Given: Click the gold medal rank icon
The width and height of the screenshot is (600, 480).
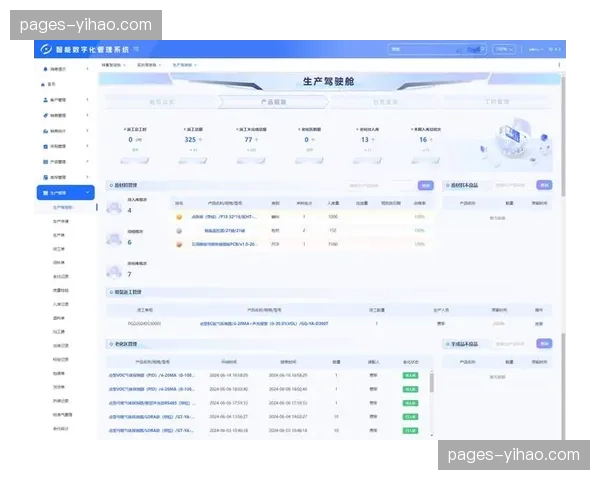Looking at the screenshot, I should point(179,217).
